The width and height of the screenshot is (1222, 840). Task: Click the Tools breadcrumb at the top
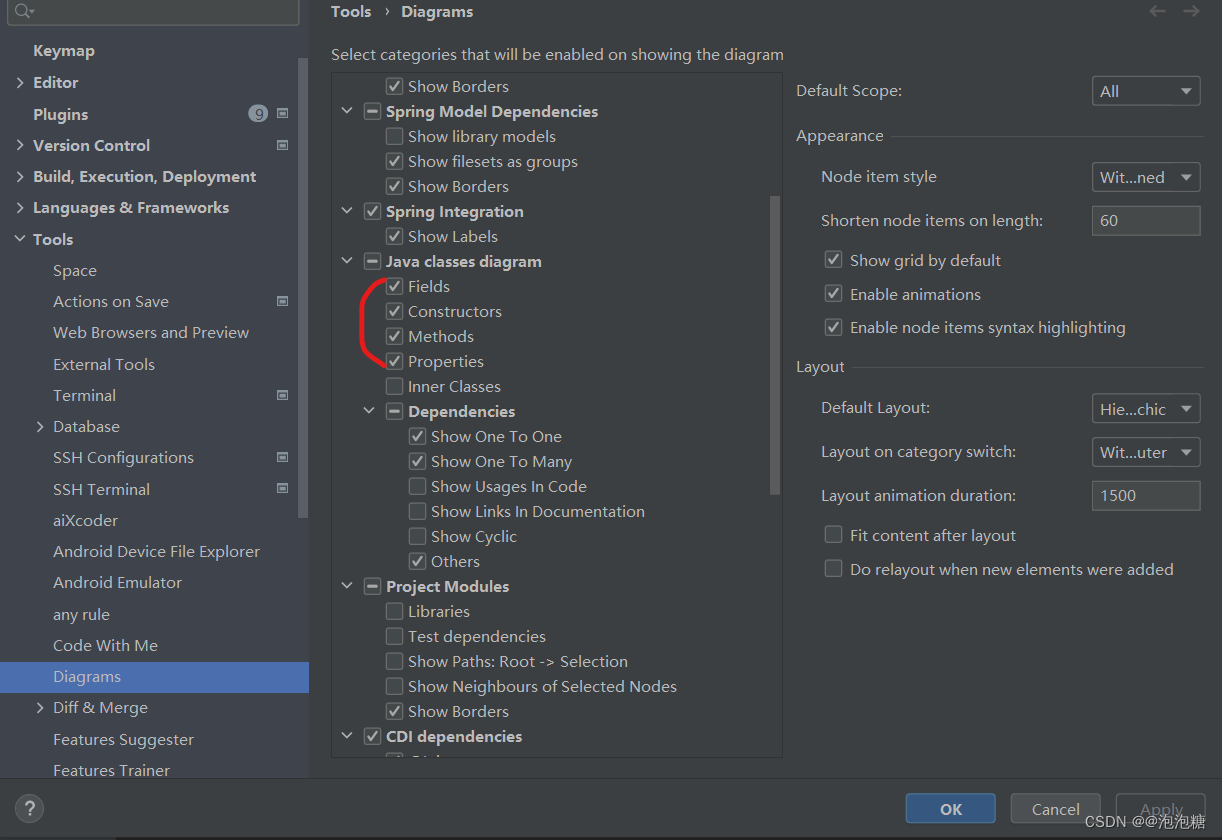point(351,11)
